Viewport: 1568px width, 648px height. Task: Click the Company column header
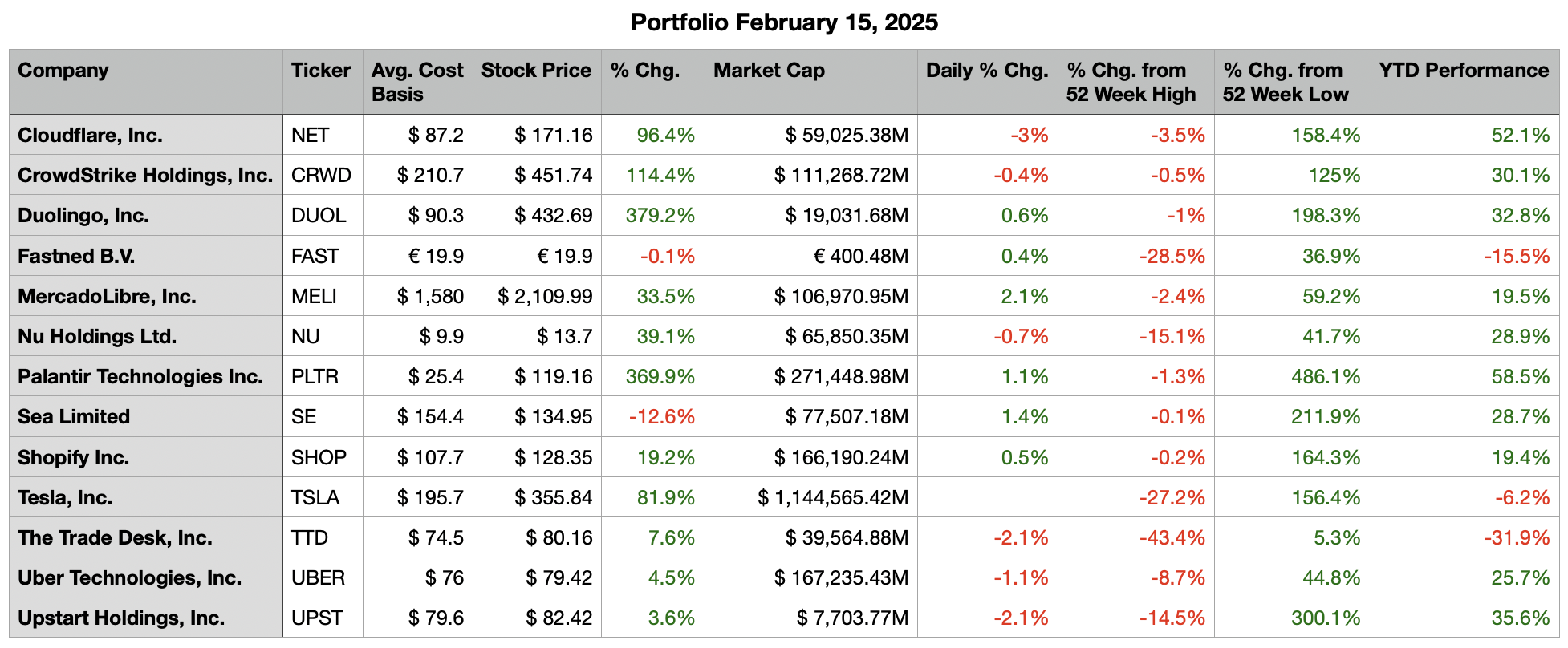[63, 71]
